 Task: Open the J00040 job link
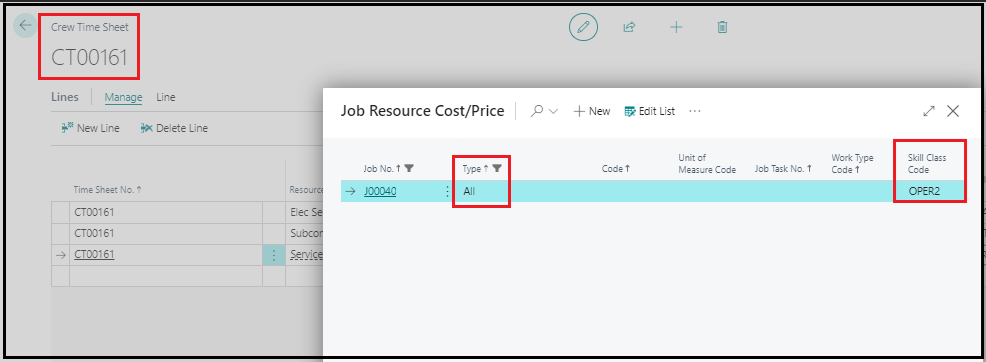(380, 192)
